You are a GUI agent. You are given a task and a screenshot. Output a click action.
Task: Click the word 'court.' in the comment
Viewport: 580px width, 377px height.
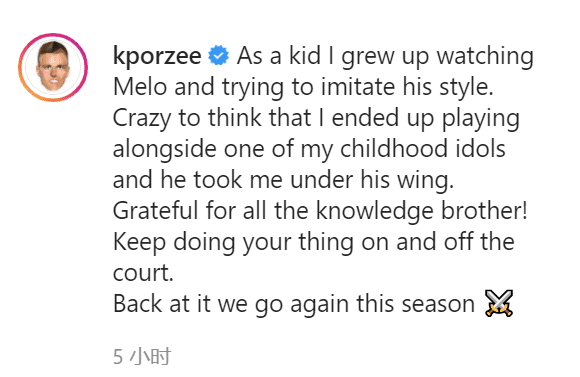pos(143,273)
